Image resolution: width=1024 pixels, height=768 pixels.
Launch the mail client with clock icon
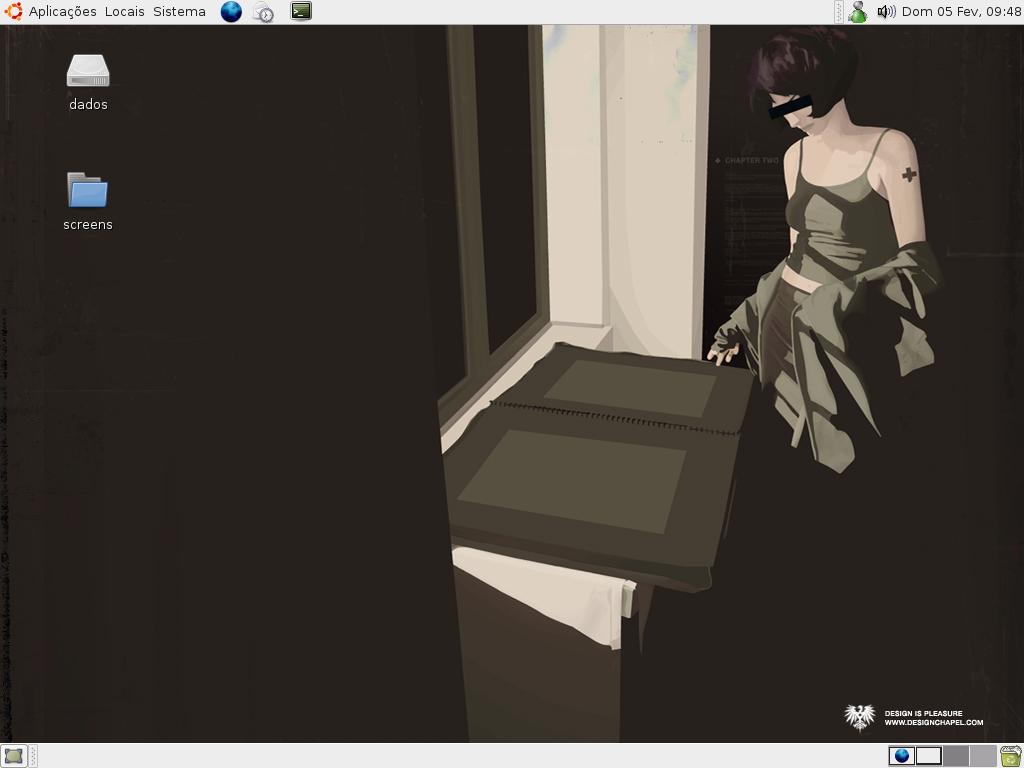click(263, 12)
